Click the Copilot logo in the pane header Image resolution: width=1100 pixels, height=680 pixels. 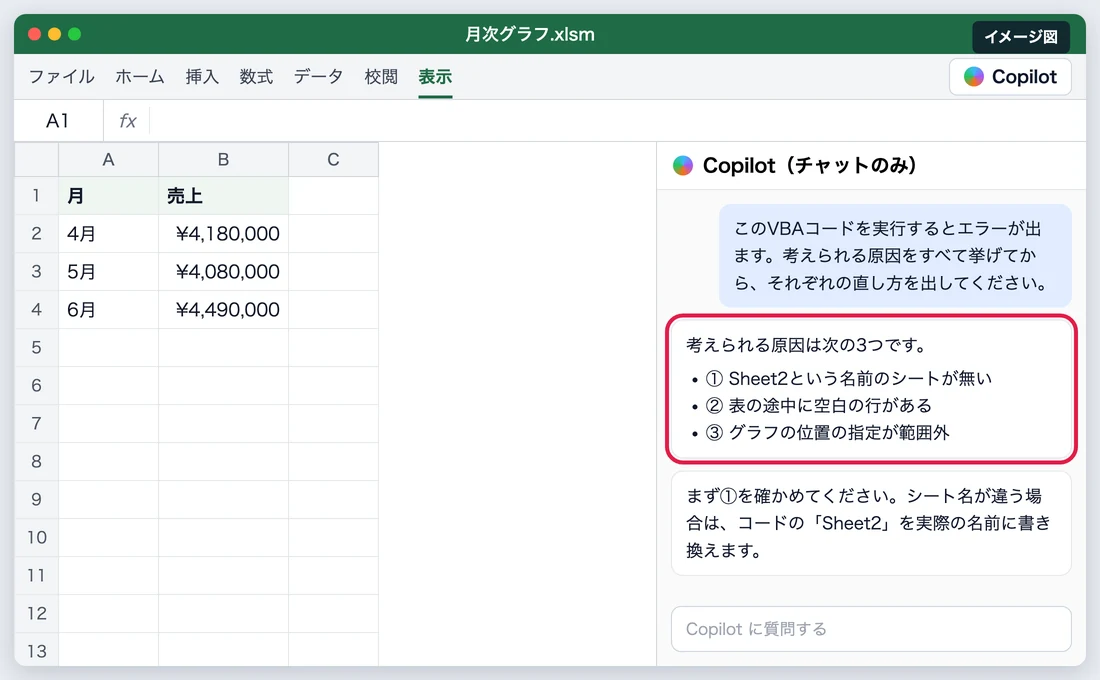[683, 166]
